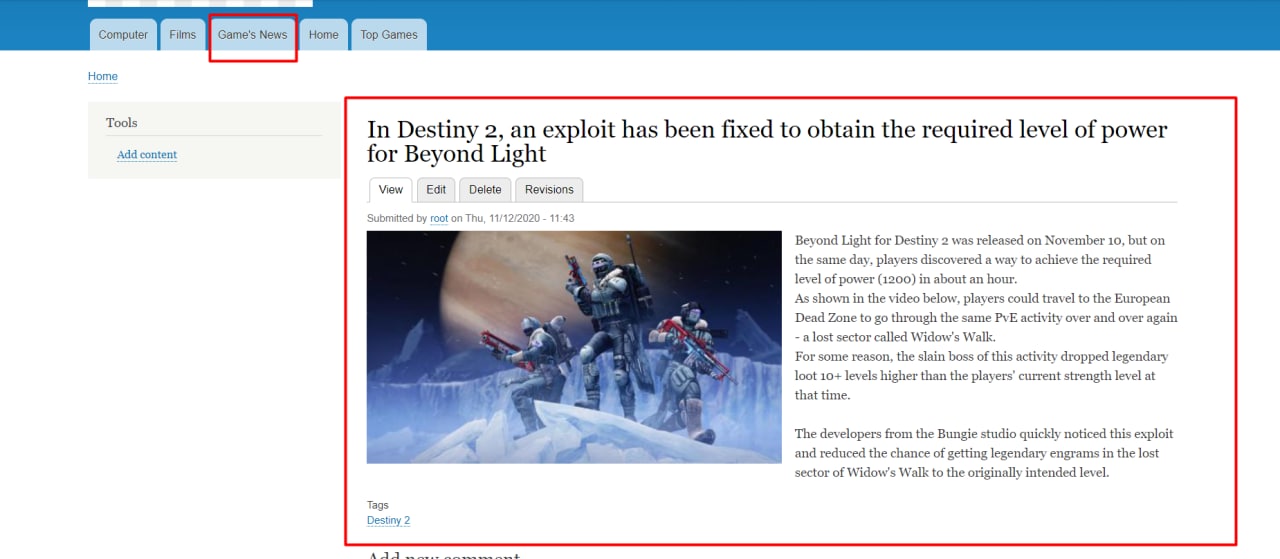Open the Revisions tab
The image size is (1280, 559).
click(549, 190)
